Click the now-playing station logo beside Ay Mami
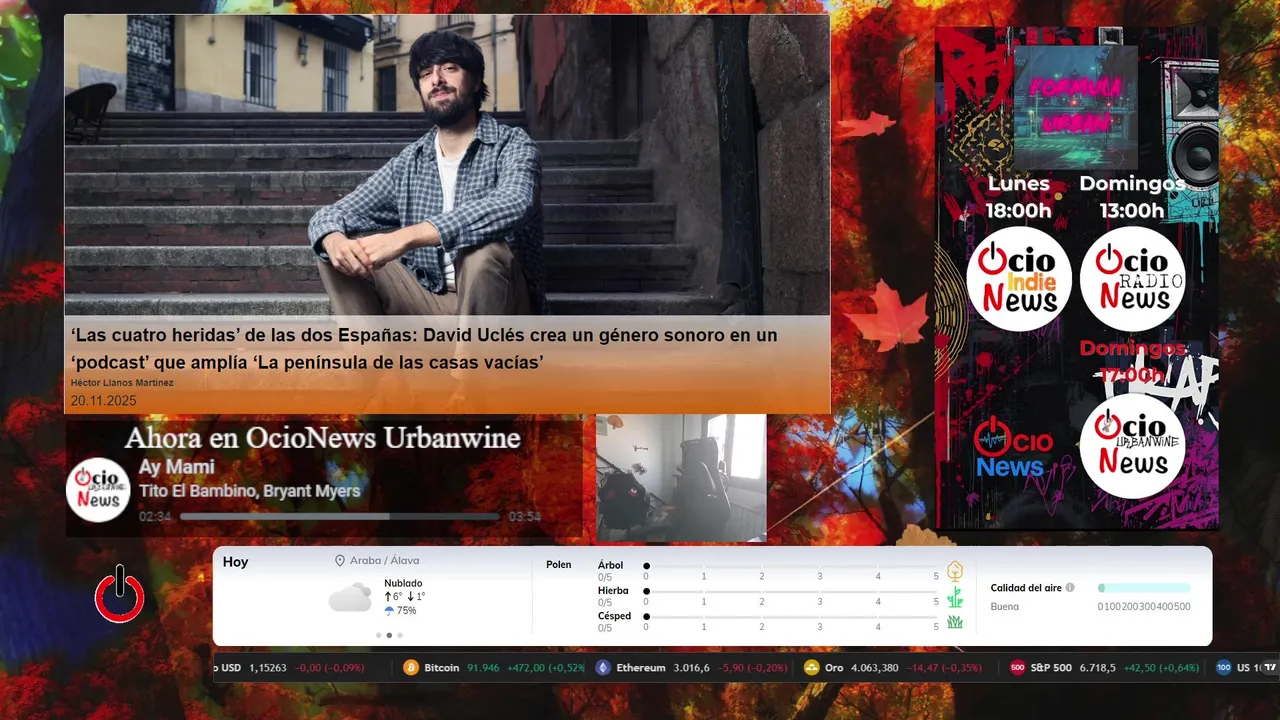Image resolution: width=1280 pixels, height=720 pixels. click(x=98, y=490)
